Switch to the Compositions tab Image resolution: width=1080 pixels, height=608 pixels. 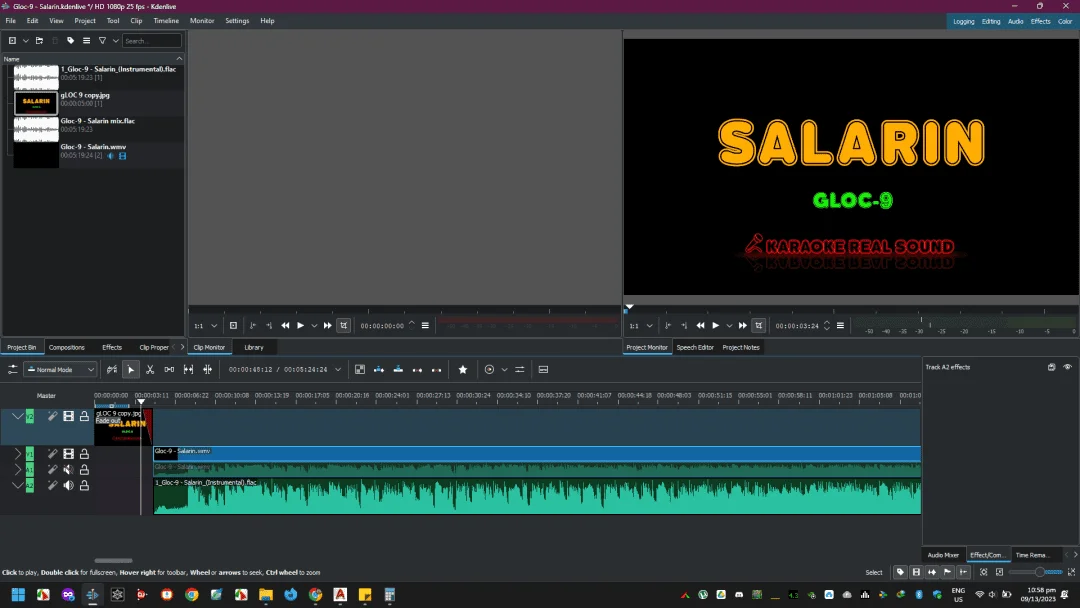click(67, 348)
